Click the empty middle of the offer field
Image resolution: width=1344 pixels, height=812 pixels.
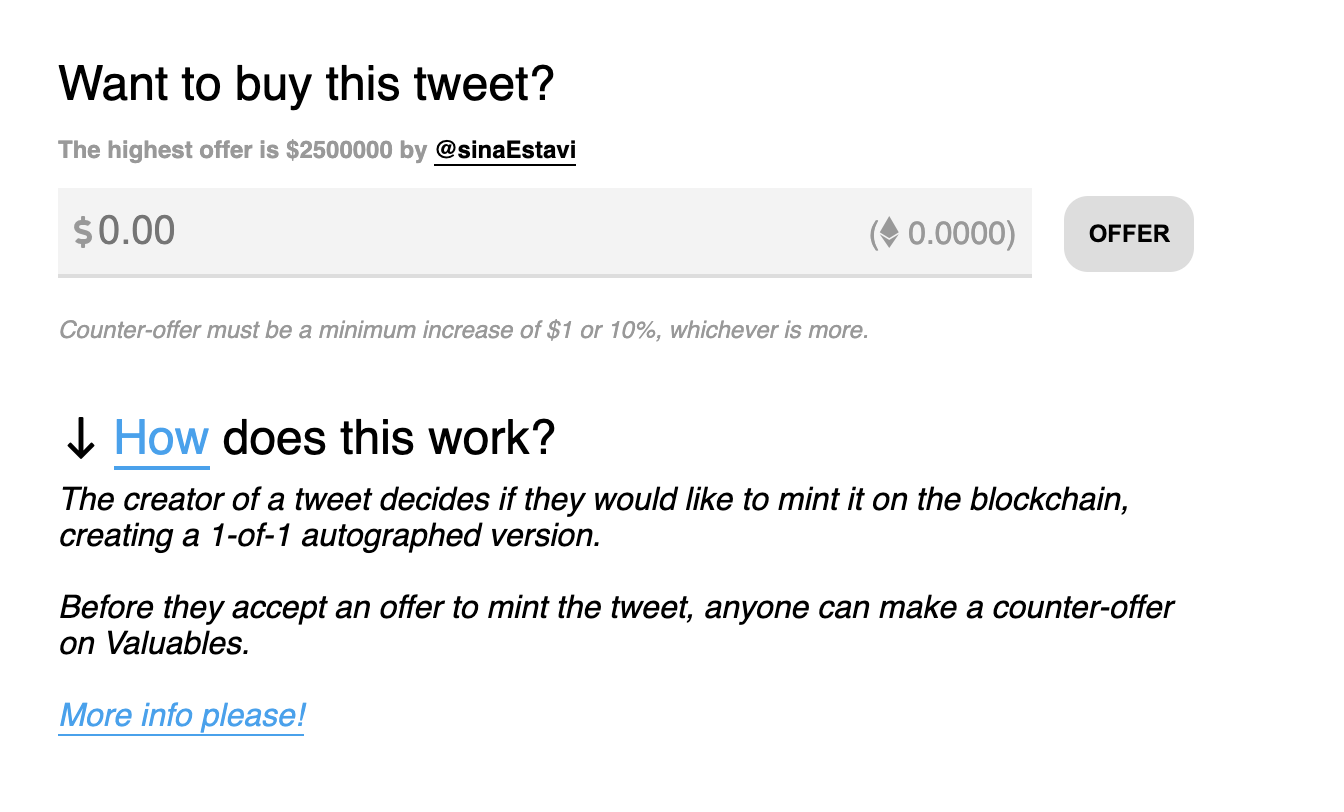(x=520, y=232)
